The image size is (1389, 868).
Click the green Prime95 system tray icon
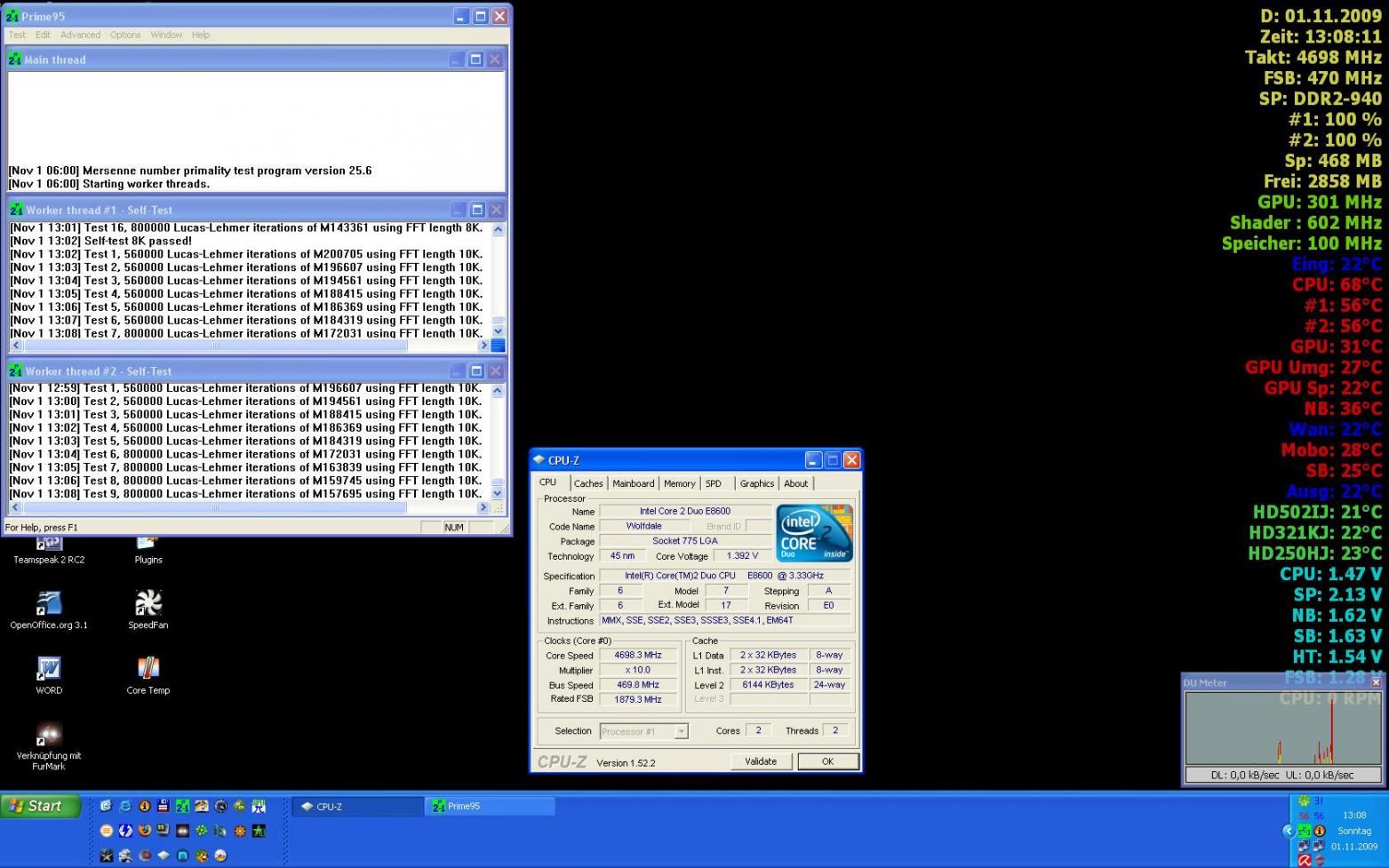click(x=1305, y=831)
